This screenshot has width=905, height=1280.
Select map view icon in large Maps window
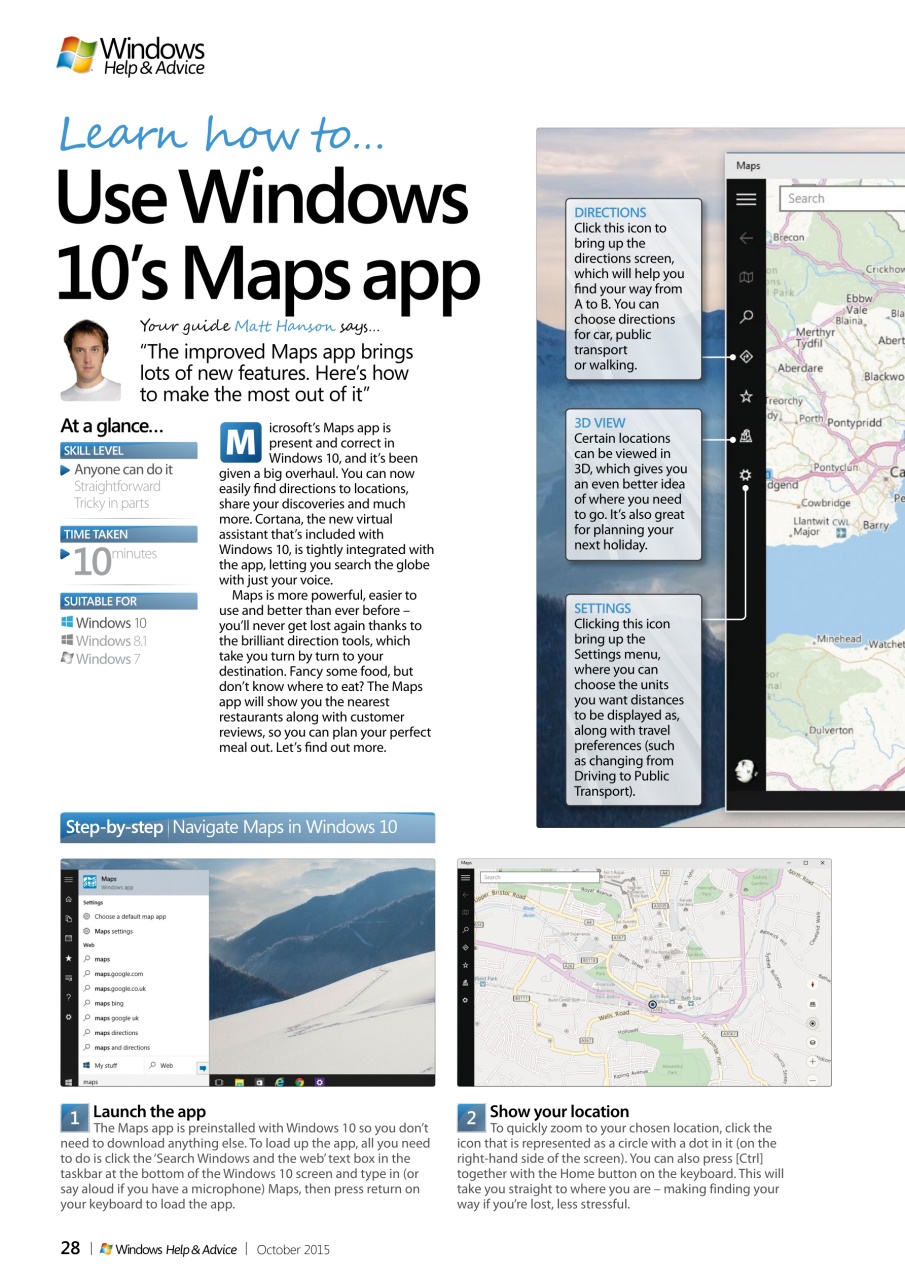[x=746, y=277]
